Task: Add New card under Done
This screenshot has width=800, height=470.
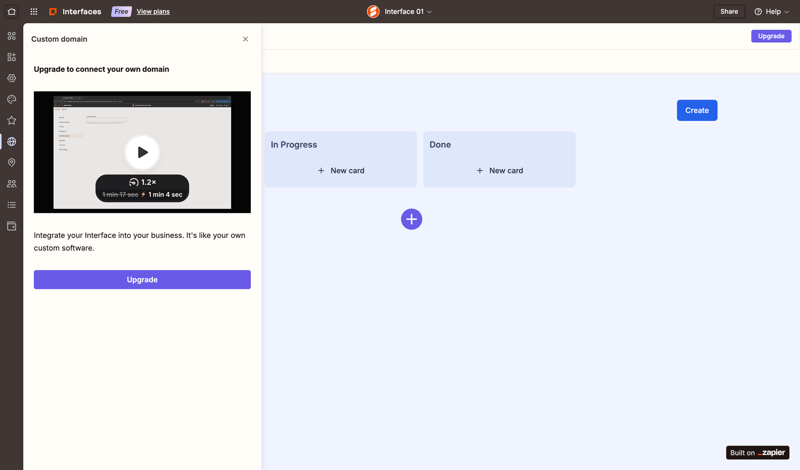Action: click(x=499, y=170)
